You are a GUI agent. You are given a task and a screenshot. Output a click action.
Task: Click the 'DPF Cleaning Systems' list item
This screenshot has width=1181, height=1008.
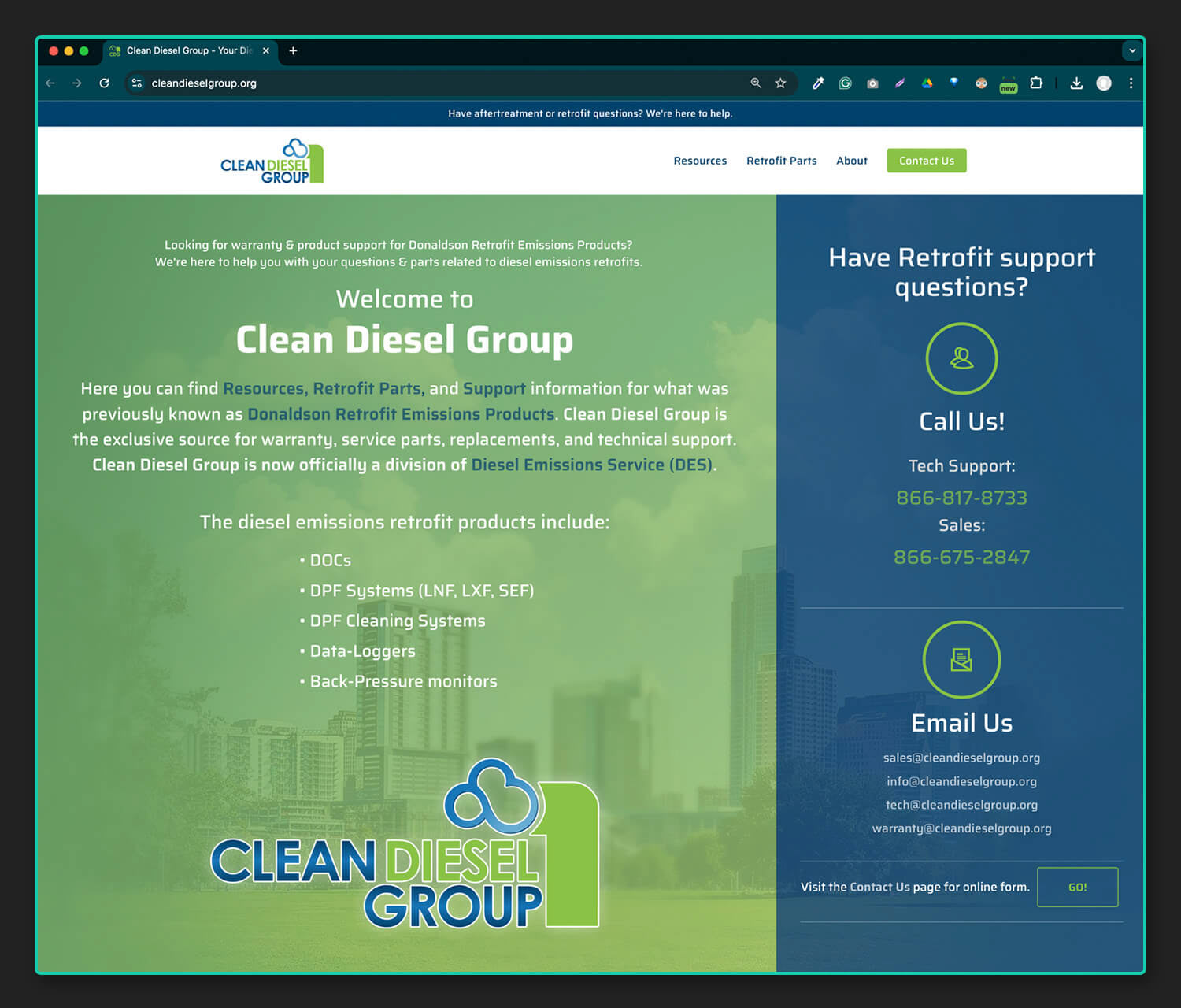click(x=397, y=621)
